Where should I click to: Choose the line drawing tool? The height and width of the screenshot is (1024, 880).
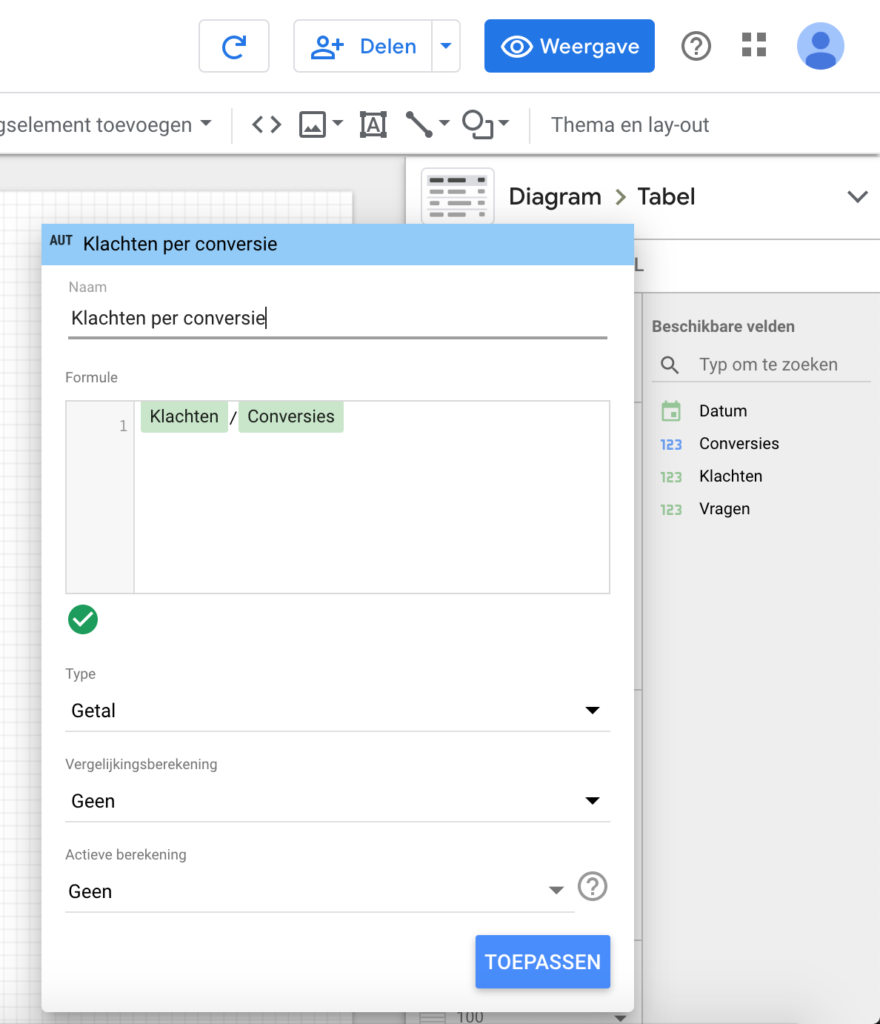tap(419, 125)
